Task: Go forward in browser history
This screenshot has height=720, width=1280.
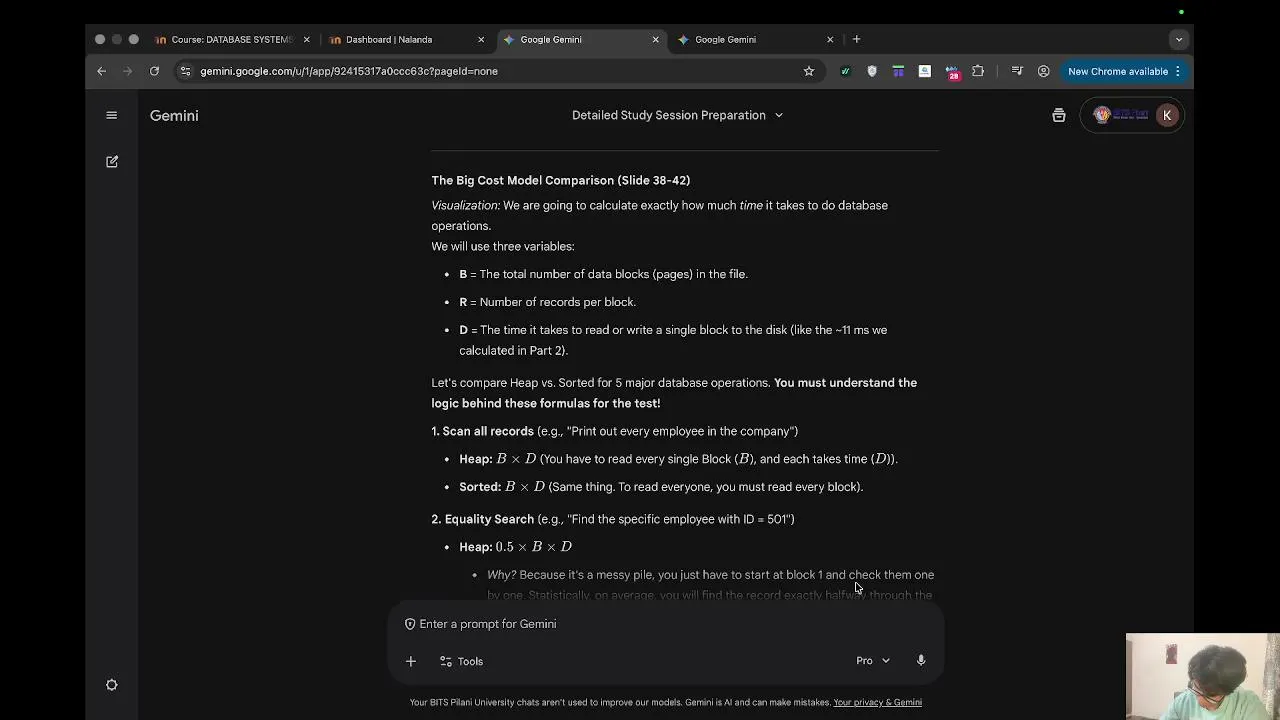Action: pos(127,71)
